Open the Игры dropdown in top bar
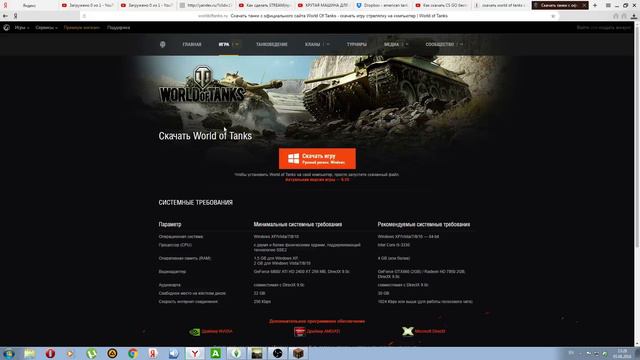 pyautogui.click(x=22, y=28)
